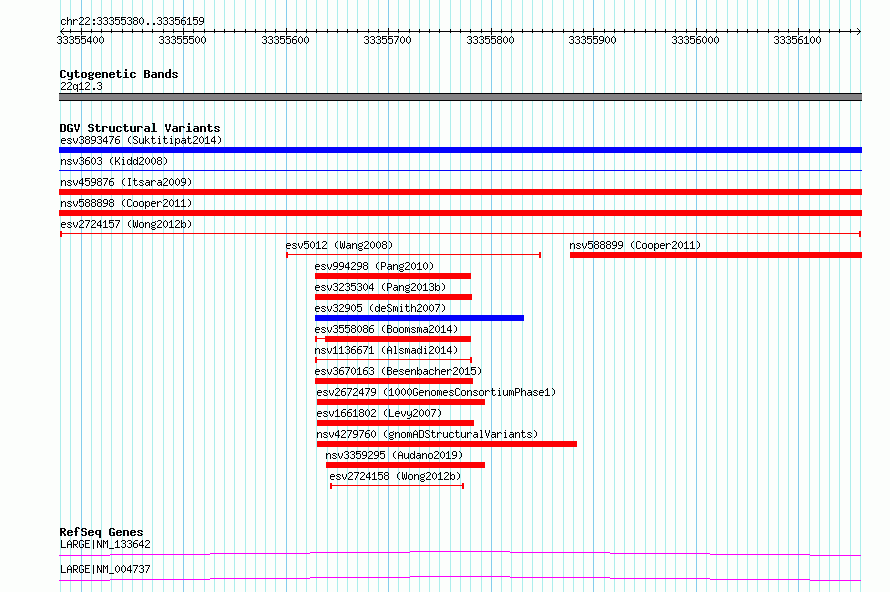Click ruler position 33355800

point(490,40)
